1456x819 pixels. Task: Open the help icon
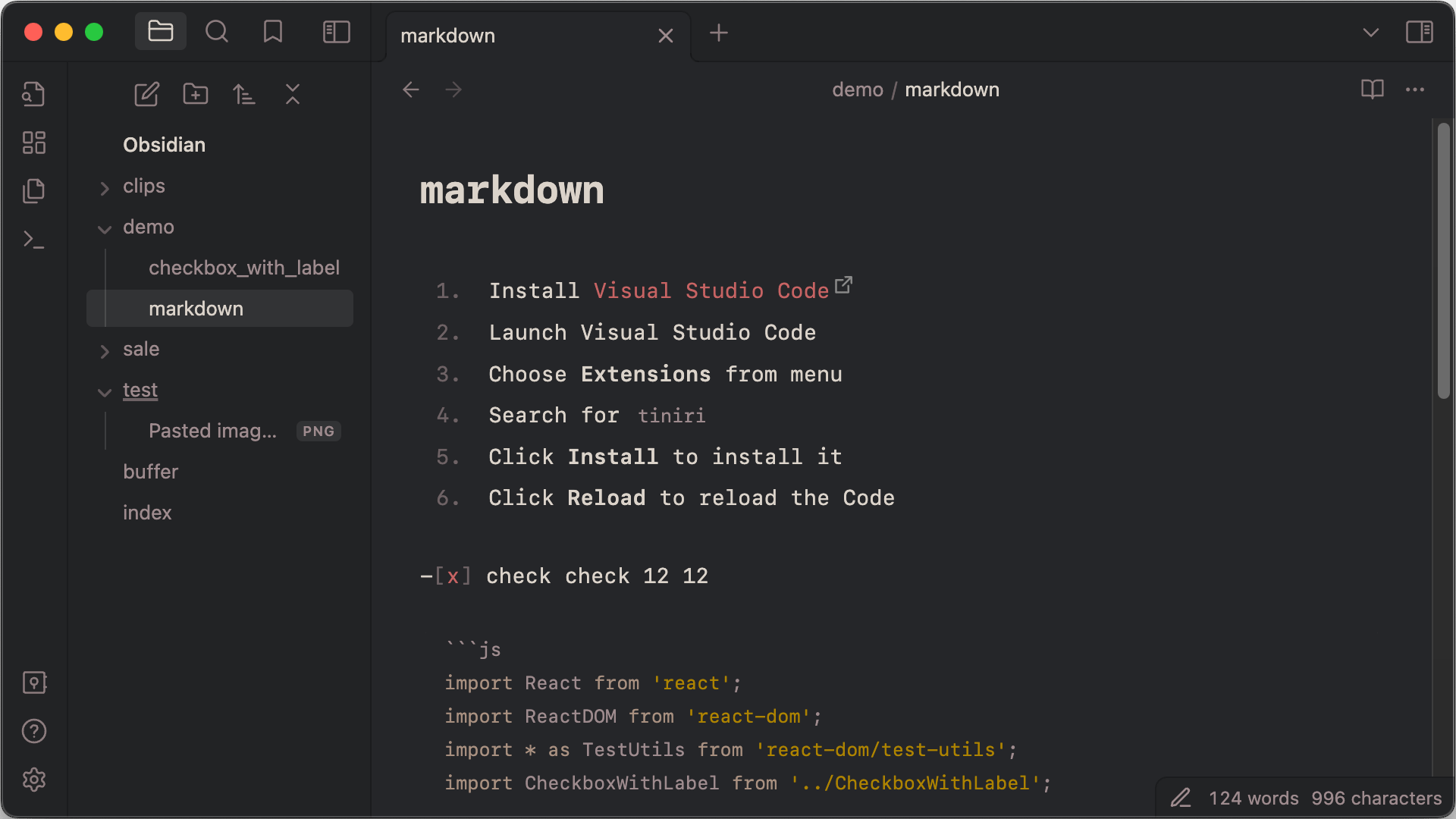34,731
